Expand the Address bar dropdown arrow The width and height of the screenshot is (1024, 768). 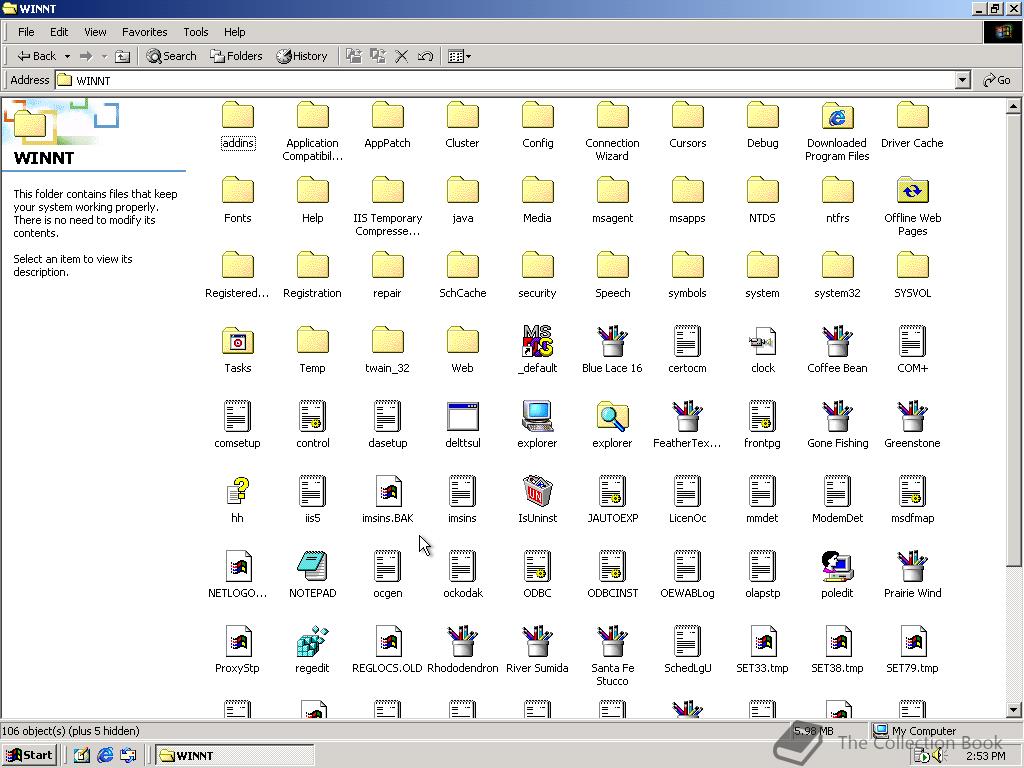click(x=962, y=80)
